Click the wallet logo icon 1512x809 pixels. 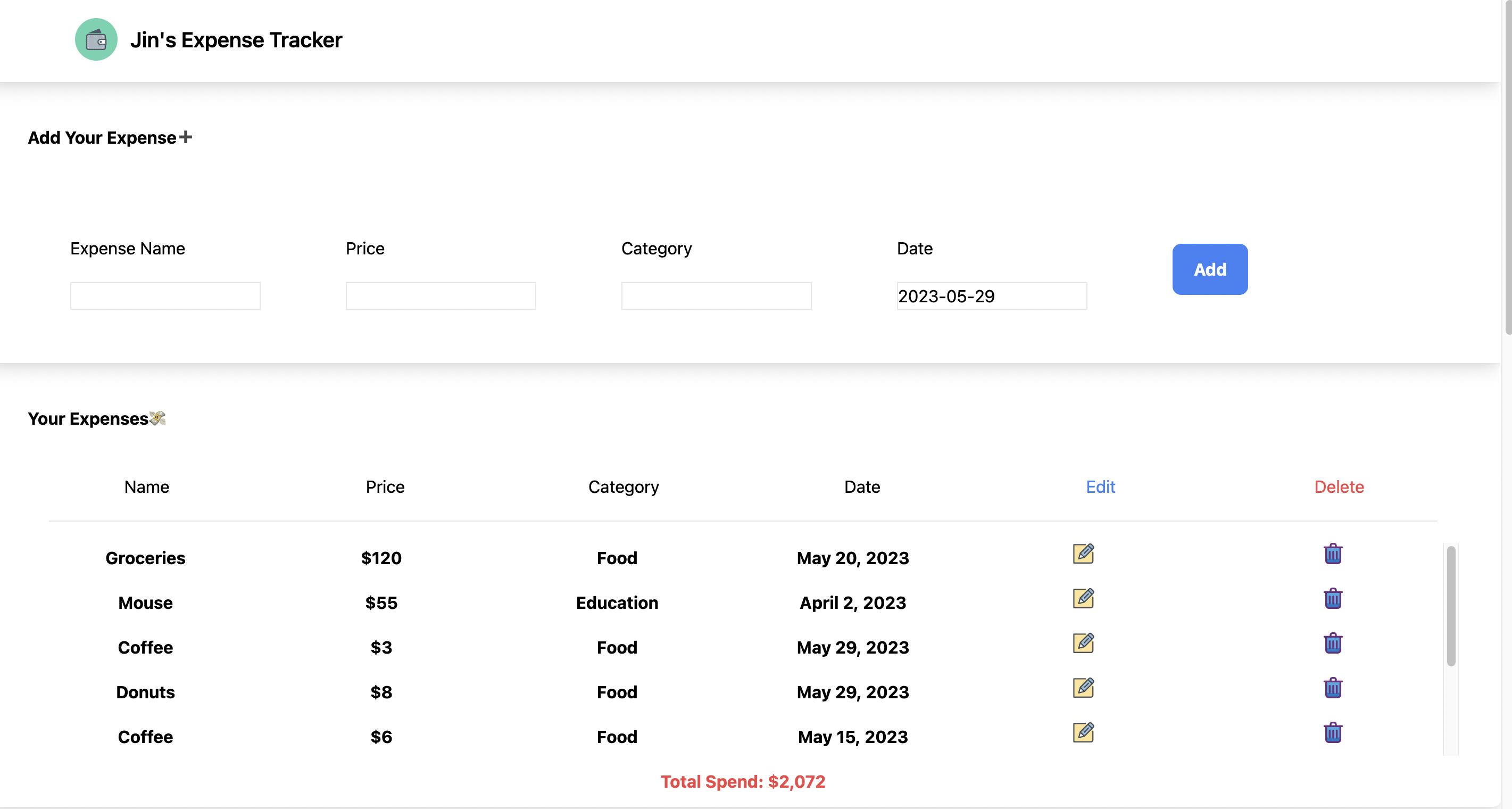point(96,40)
